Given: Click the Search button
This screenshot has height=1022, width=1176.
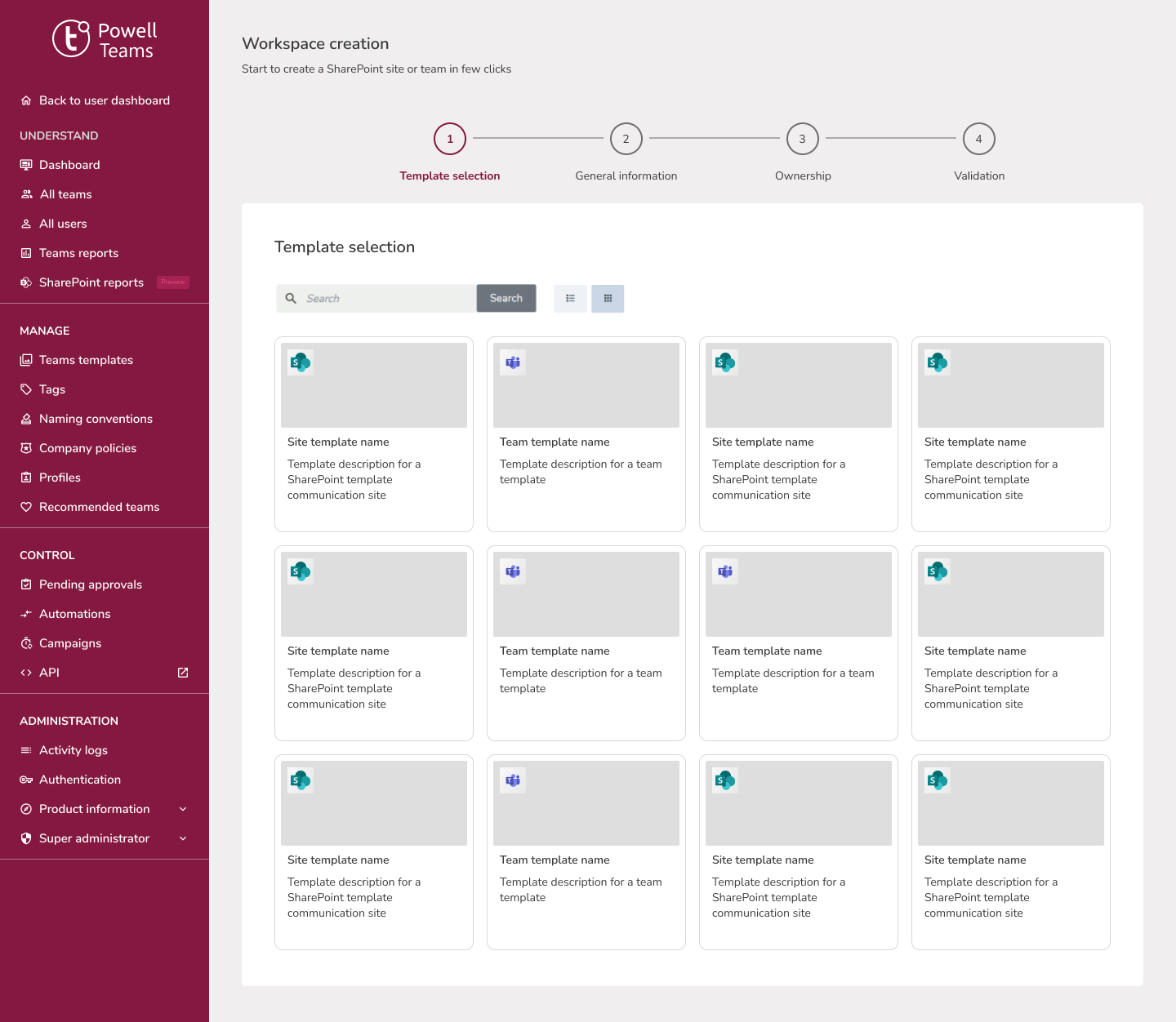Looking at the screenshot, I should [506, 298].
